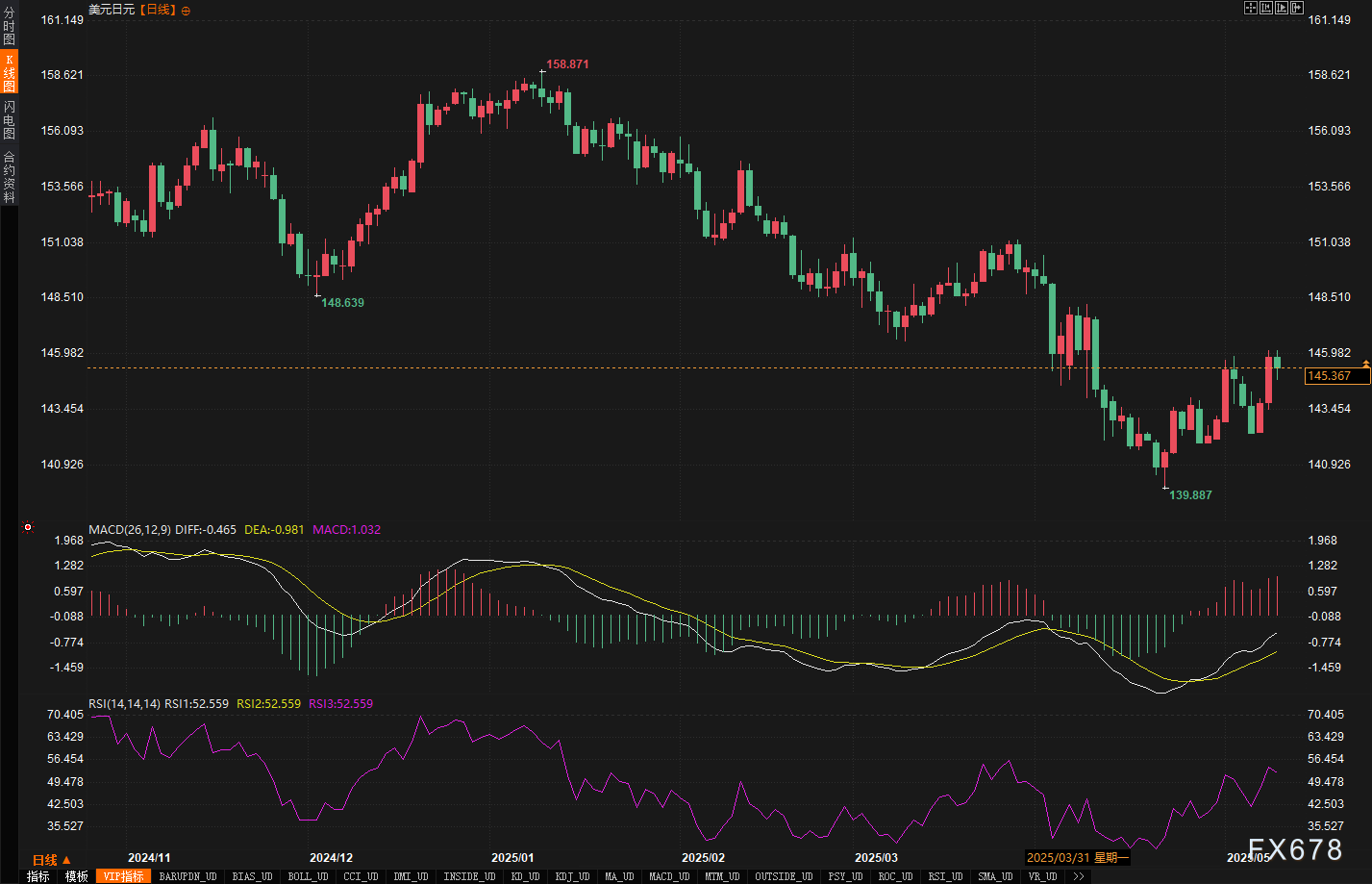The width and height of the screenshot is (1372, 884).
Task: Open the 分时图 view in left sidebar
Action: click(x=9, y=27)
